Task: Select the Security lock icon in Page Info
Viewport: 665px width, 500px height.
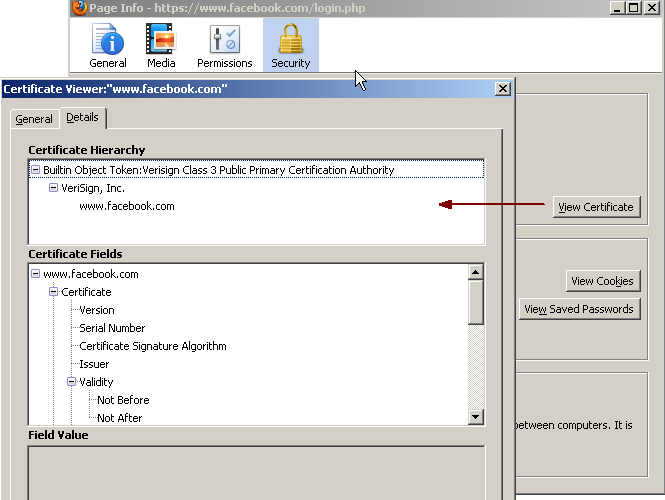Action: 291,46
